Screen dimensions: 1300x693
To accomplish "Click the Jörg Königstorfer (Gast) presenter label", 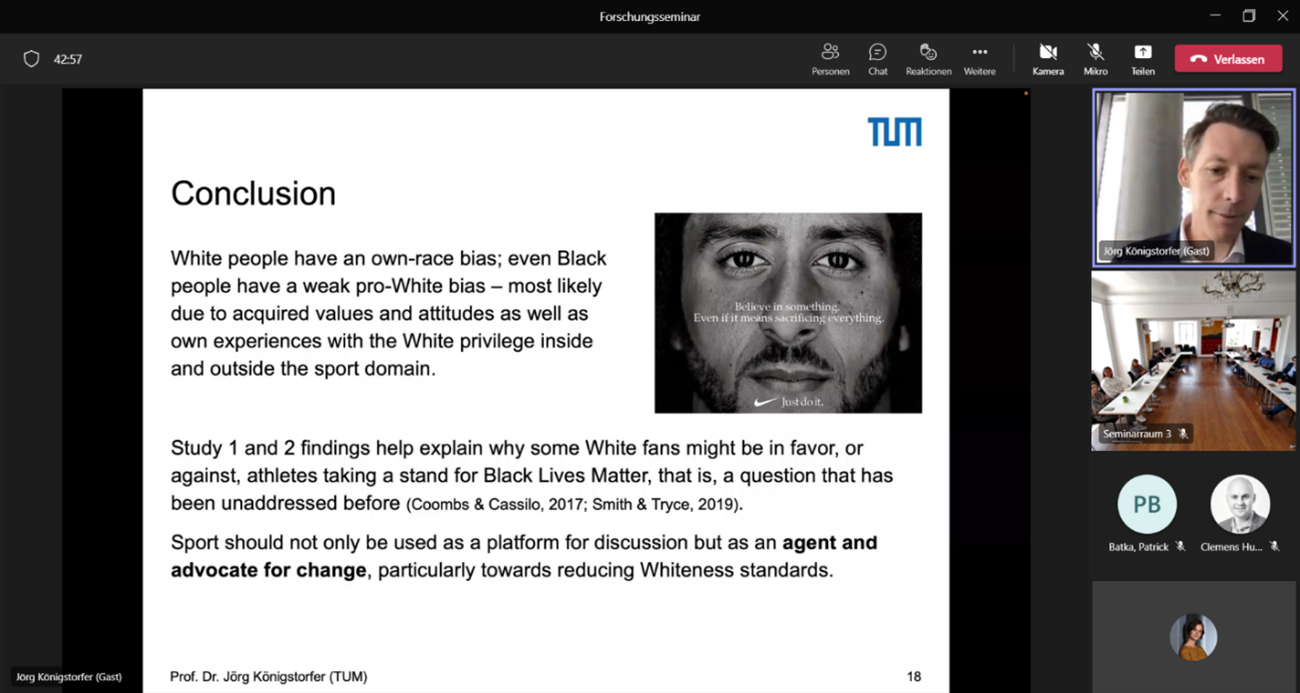I will [69, 677].
